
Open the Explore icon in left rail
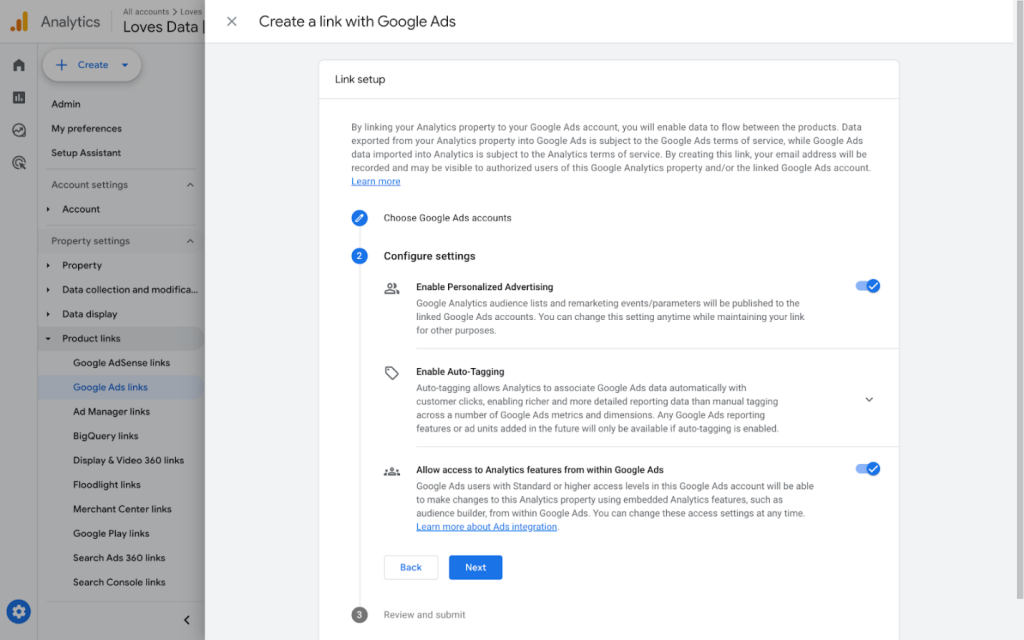coord(19,130)
